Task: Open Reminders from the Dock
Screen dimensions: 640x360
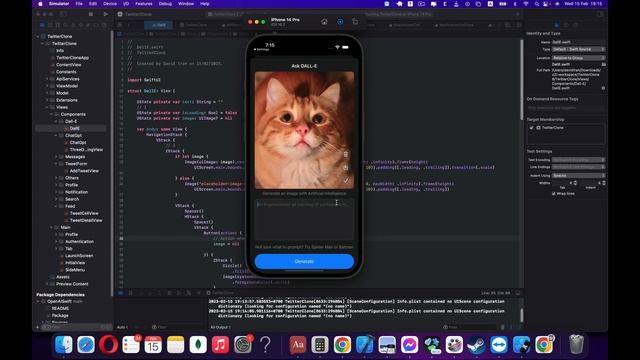Action: pos(131,344)
